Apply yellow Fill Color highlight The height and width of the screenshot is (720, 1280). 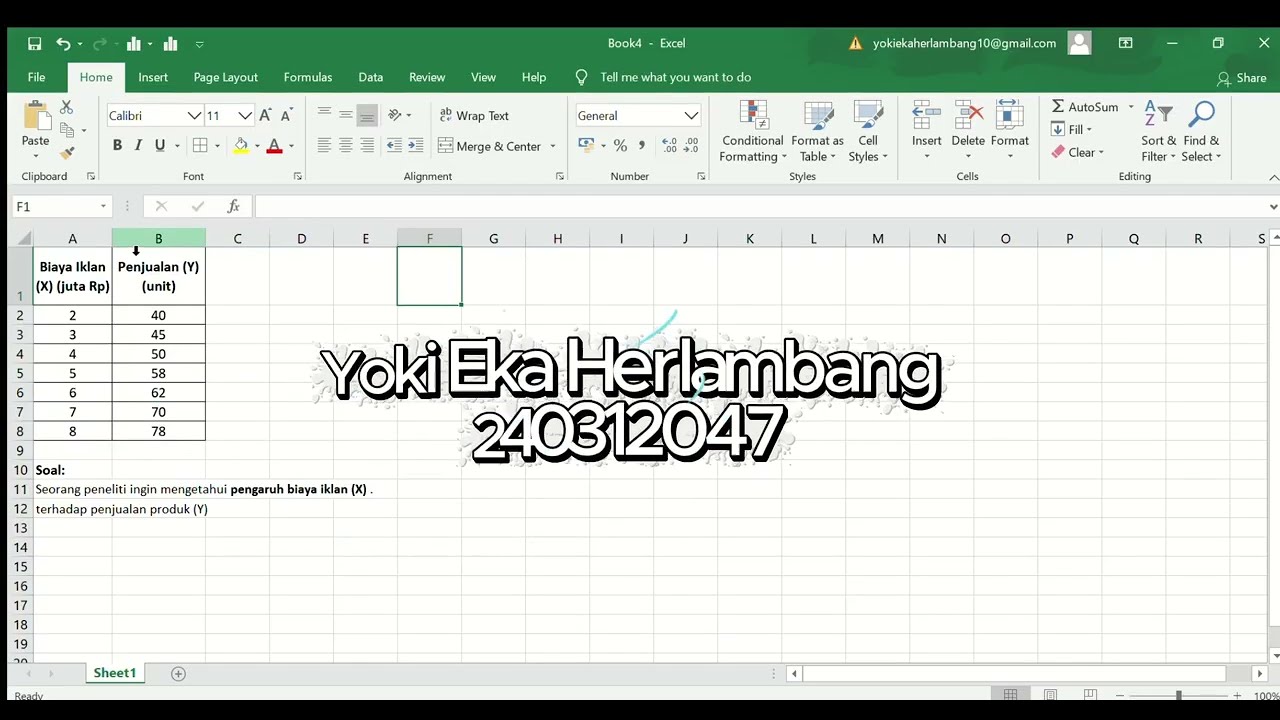(x=241, y=146)
